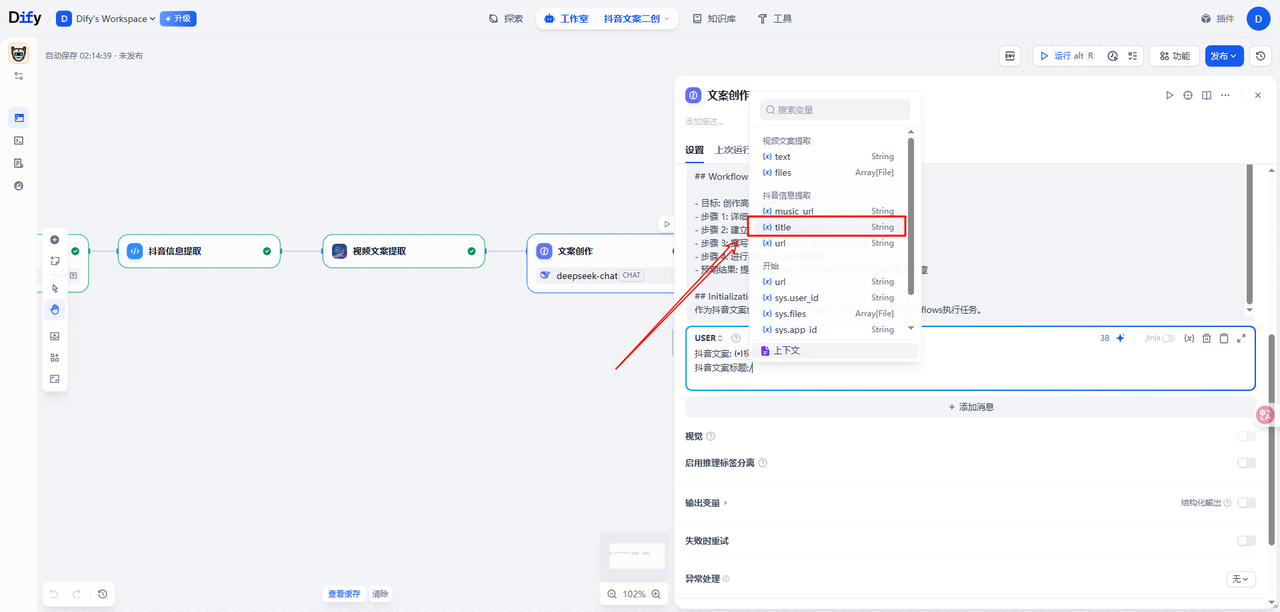Open the ENV environment variables panel
1280x612 pixels.
coord(1010,56)
